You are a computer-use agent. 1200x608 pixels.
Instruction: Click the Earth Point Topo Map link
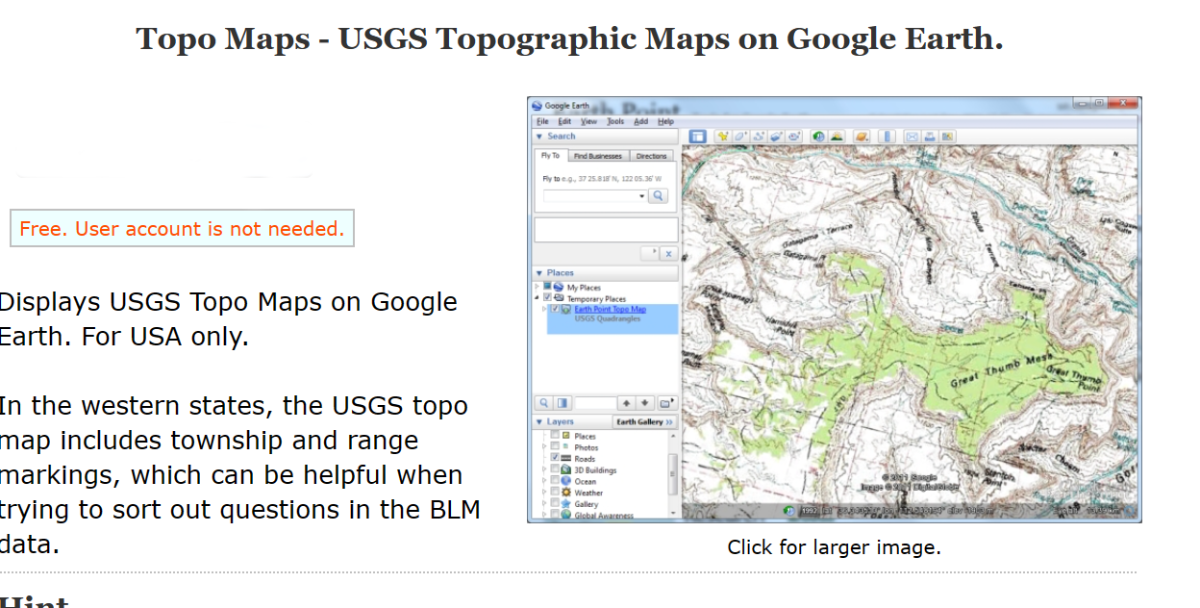(610, 309)
